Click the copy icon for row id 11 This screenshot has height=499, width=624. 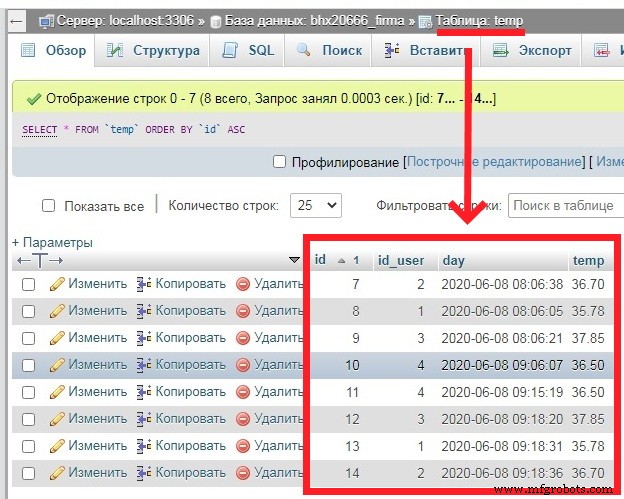(x=143, y=392)
